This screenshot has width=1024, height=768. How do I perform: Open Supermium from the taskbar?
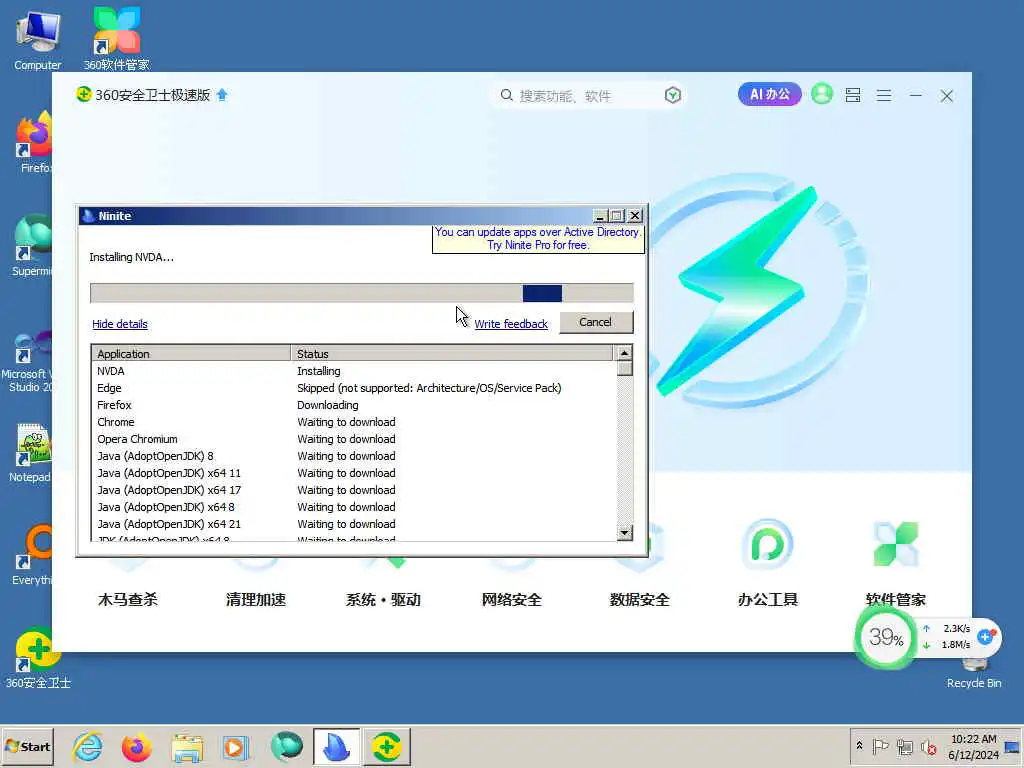coord(286,747)
